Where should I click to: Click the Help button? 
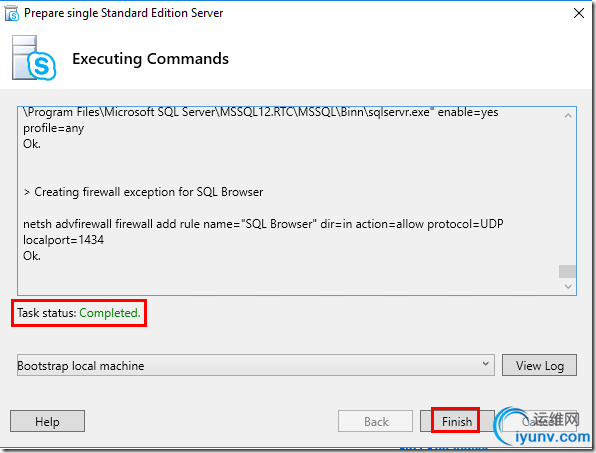point(48,421)
